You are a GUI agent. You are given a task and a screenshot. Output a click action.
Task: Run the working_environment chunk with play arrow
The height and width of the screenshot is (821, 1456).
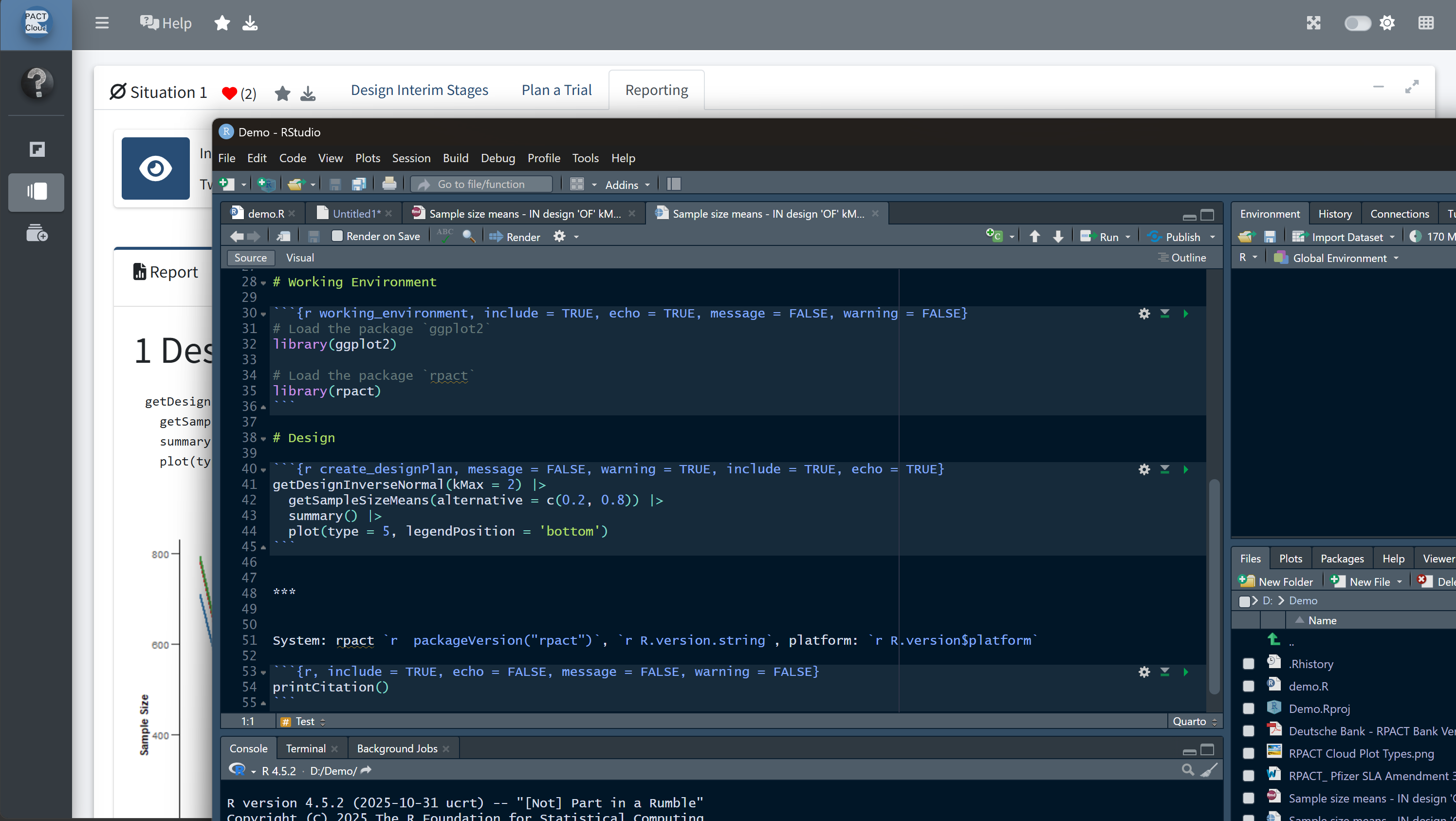click(1186, 313)
